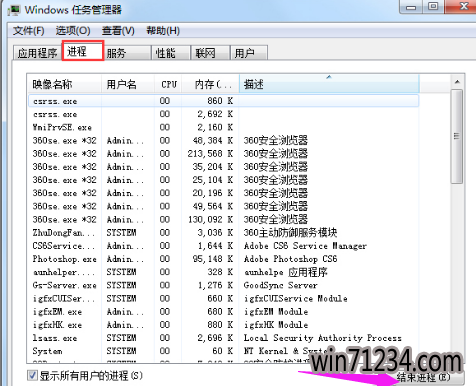
Task: Select 360se.exe using 25,104 K
Action: [223, 180]
